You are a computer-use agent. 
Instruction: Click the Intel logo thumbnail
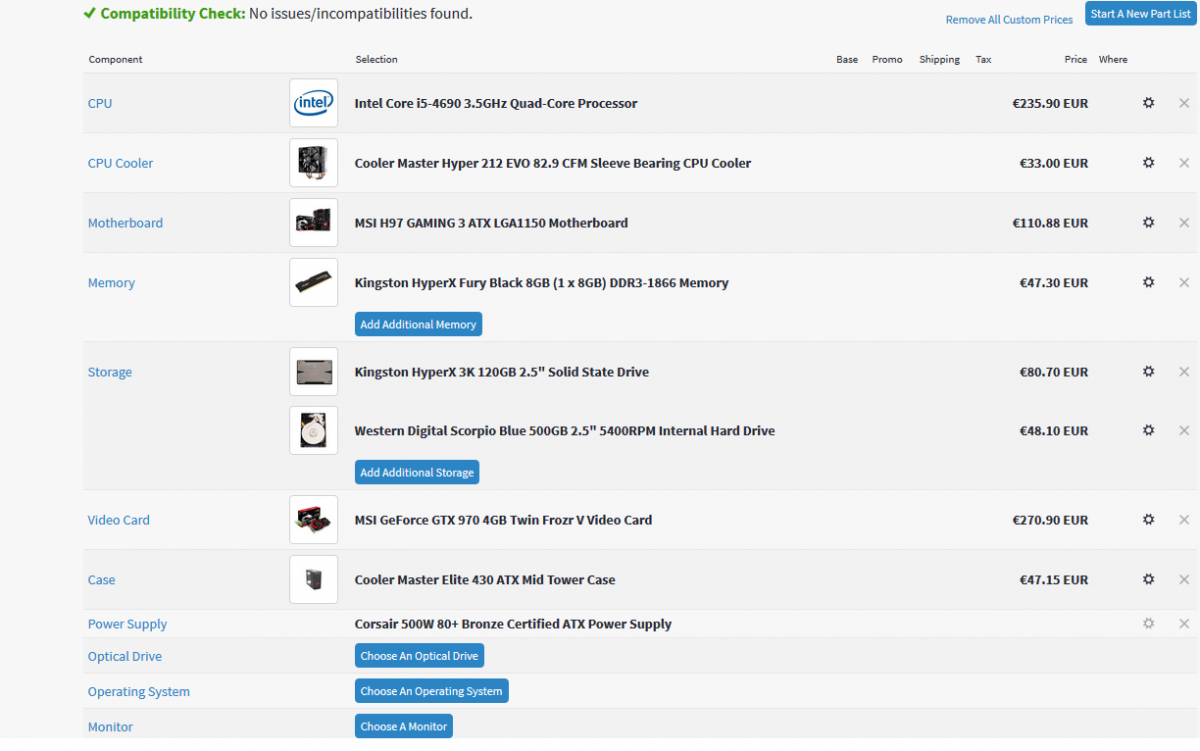(314, 103)
